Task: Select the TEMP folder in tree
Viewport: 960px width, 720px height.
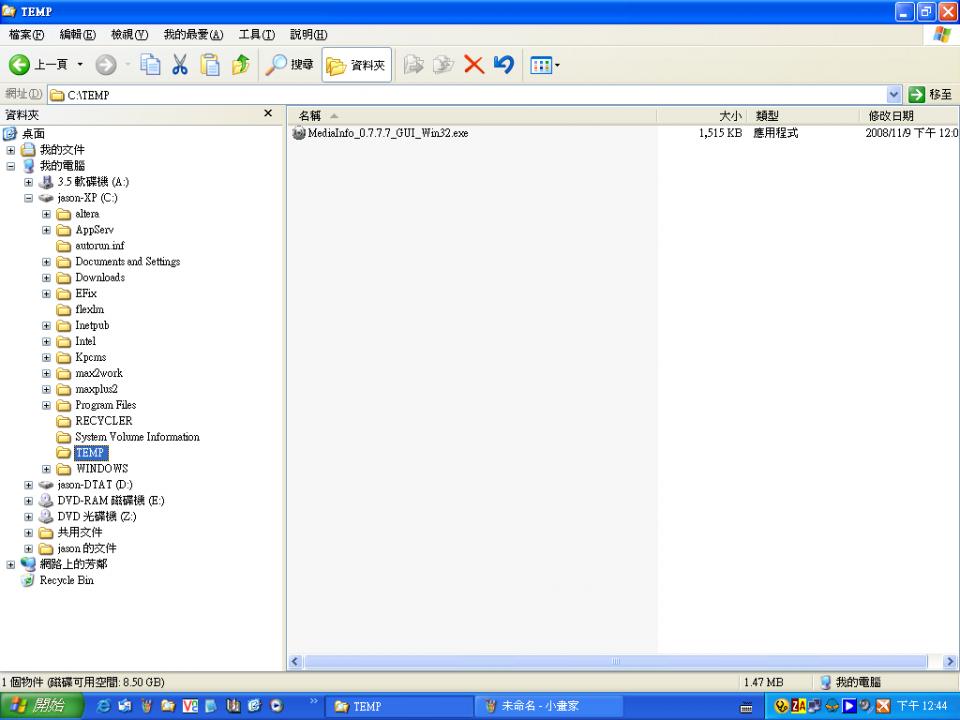Action: (90, 452)
